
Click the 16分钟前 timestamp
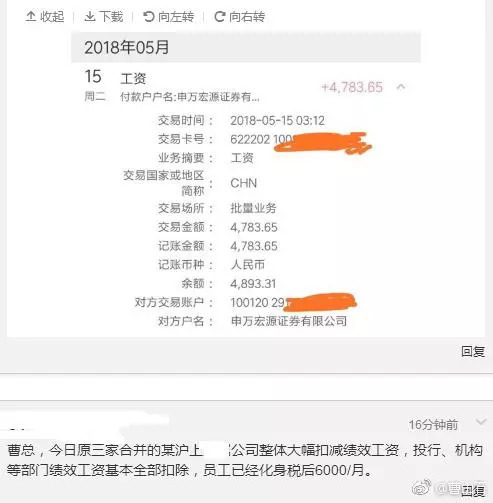click(x=433, y=425)
